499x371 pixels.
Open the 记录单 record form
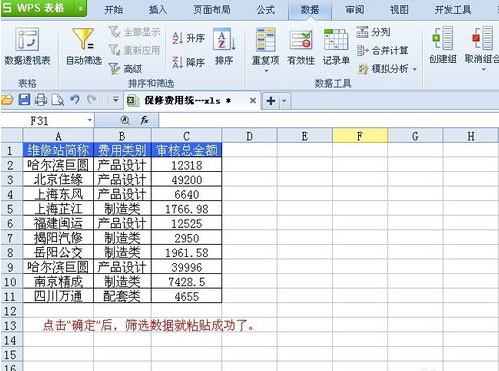(x=336, y=46)
